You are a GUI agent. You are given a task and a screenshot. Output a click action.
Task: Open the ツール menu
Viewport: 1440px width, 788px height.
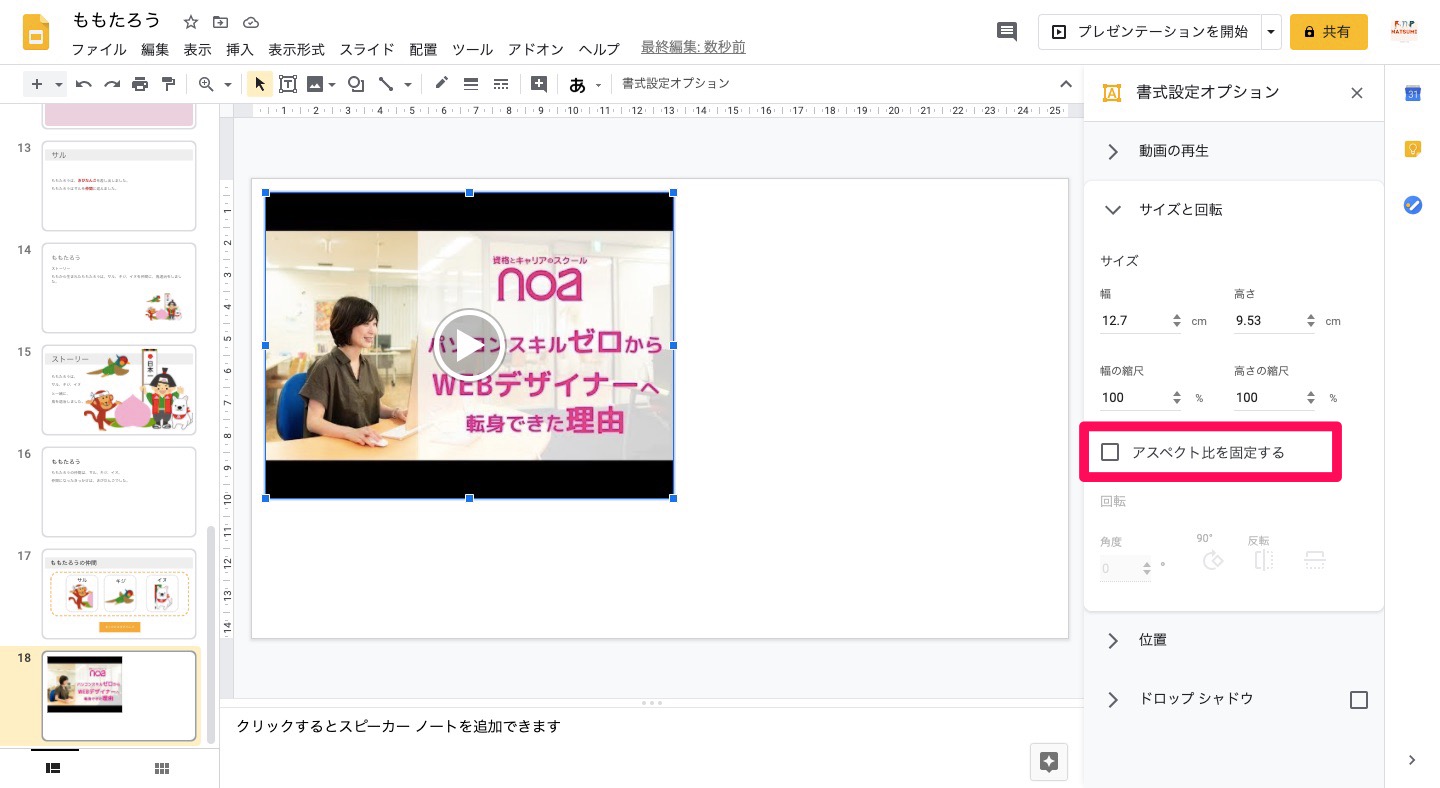pyautogui.click(x=472, y=49)
